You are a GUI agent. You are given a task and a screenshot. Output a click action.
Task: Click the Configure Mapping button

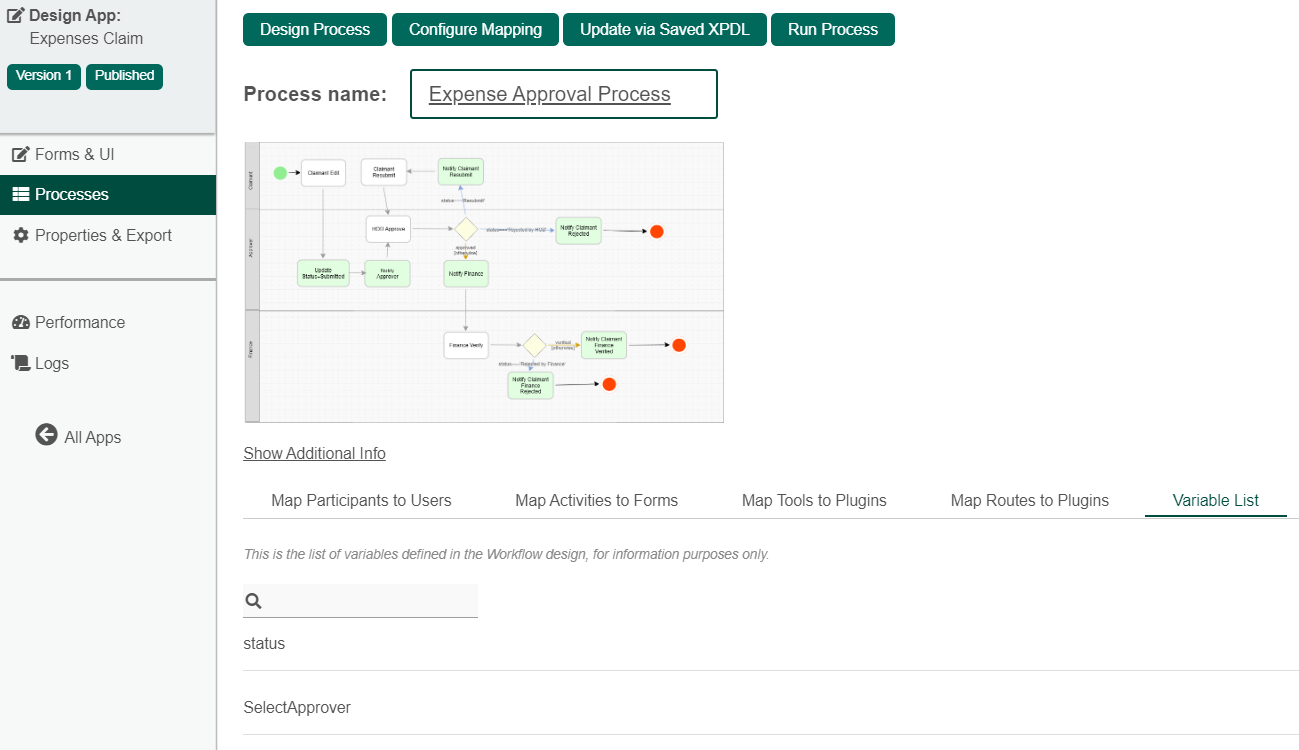coord(475,30)
